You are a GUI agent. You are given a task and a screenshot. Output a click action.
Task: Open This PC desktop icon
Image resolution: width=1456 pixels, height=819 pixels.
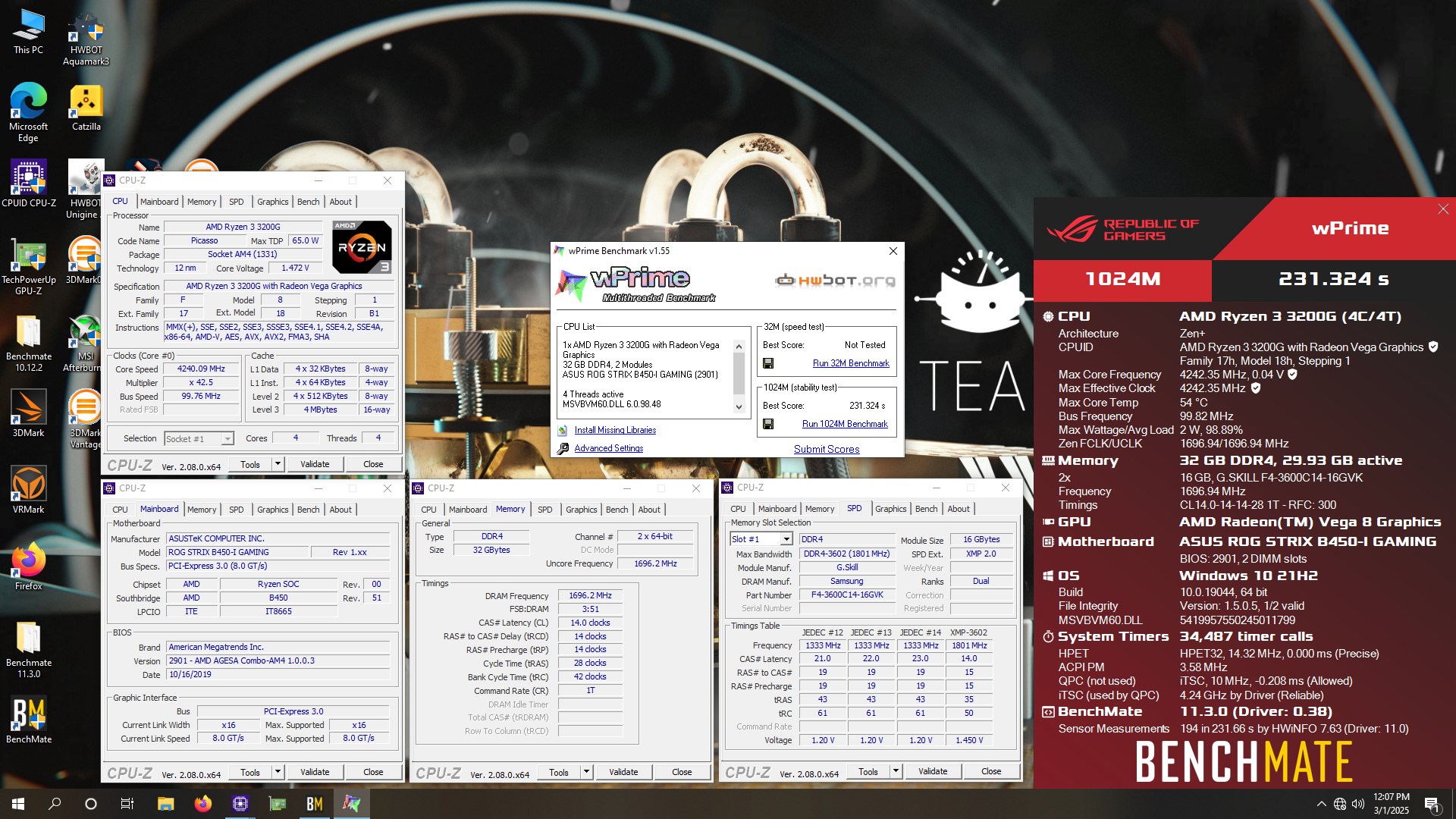[28, 31]
